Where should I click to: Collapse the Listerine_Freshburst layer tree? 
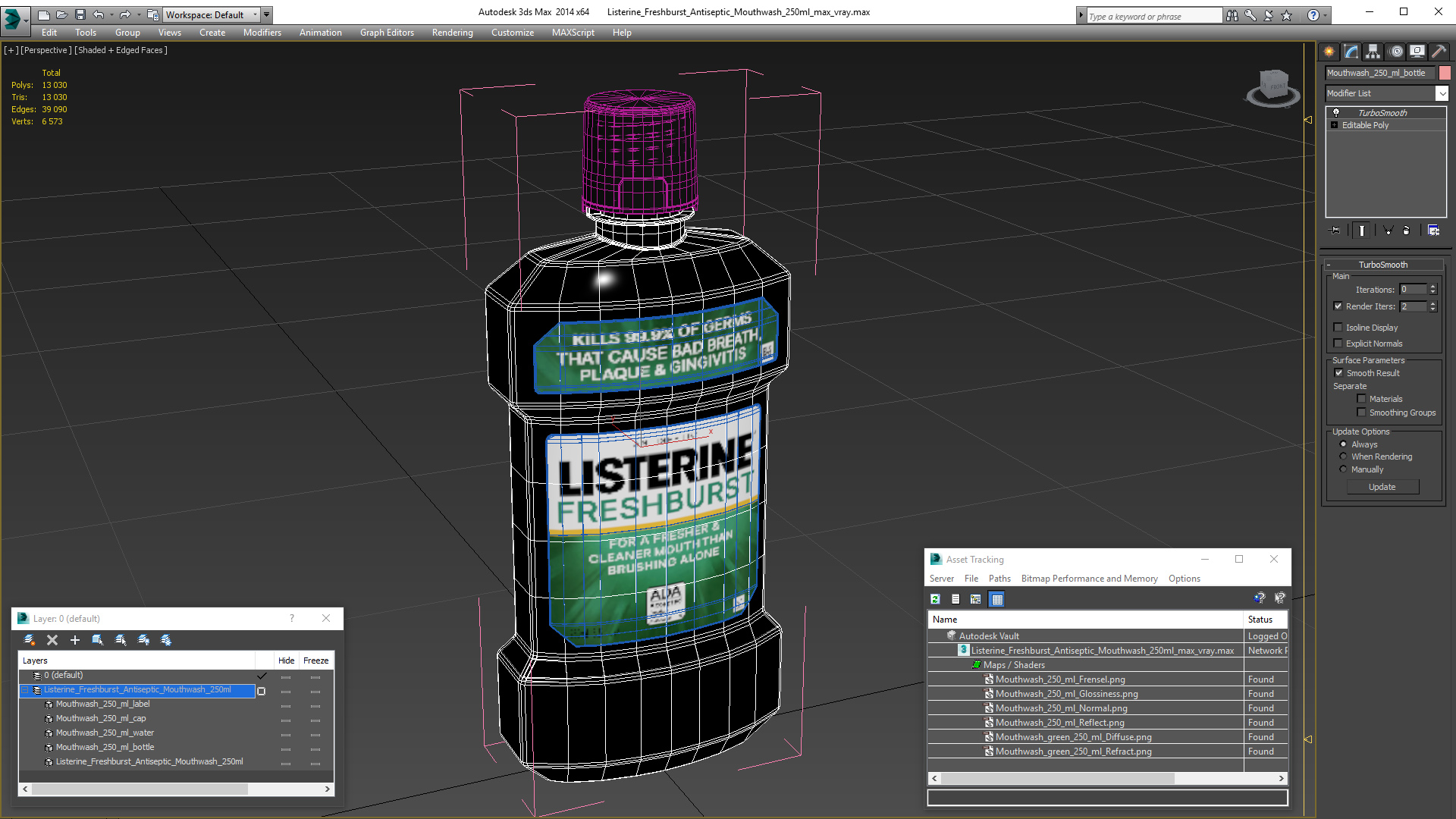pos(25,690)
